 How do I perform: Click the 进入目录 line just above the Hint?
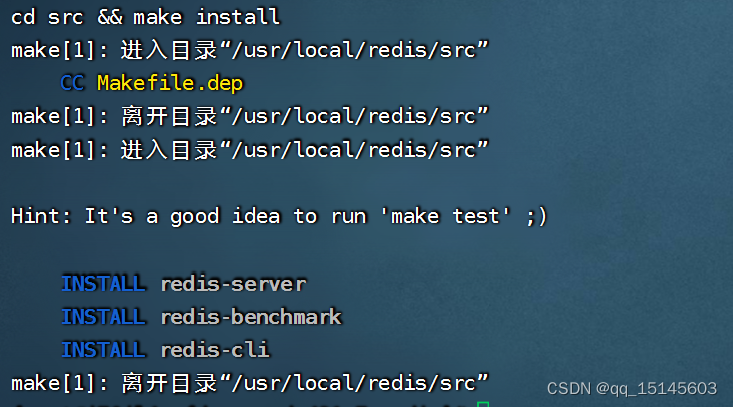(x=250, y=150)
